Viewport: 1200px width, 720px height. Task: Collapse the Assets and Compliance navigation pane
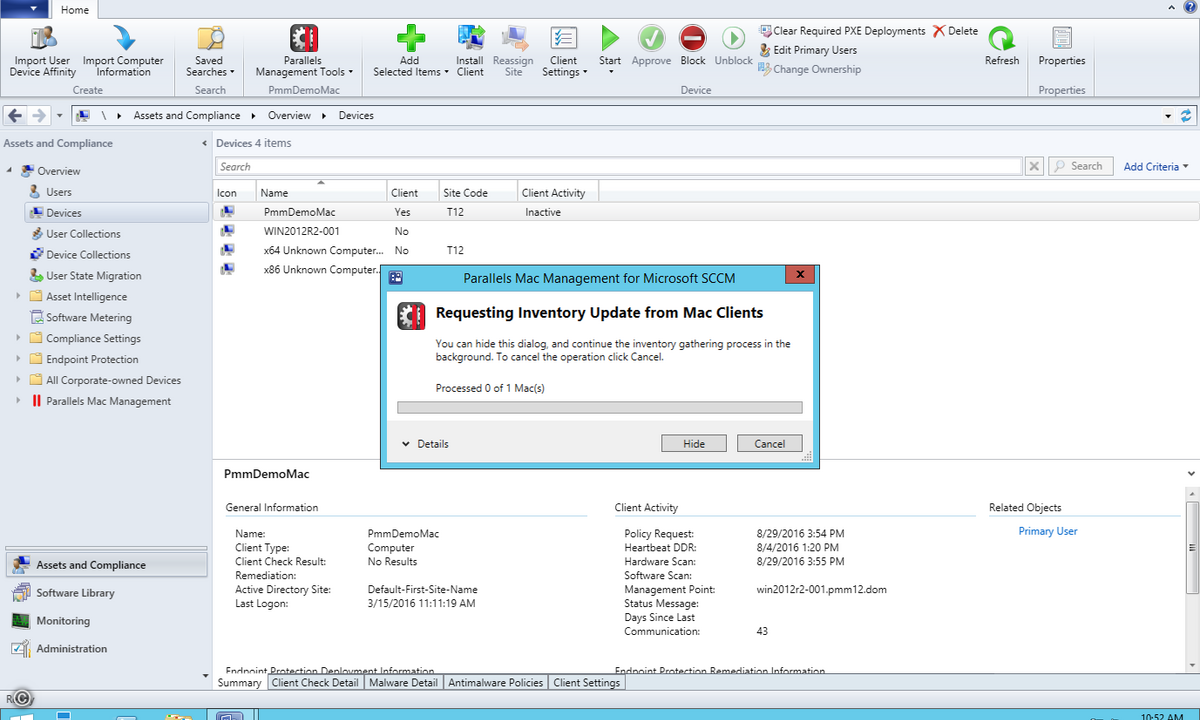[x=204, y=143]
